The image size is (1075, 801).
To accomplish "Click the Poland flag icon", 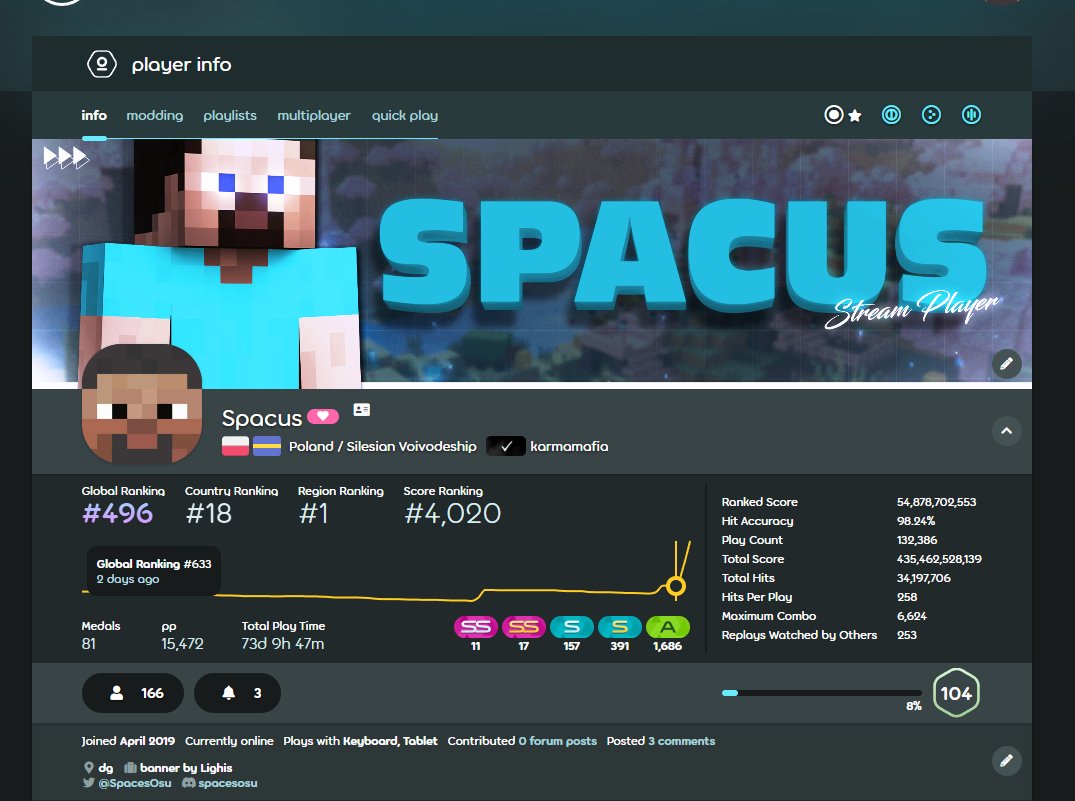I will point(235,446).
